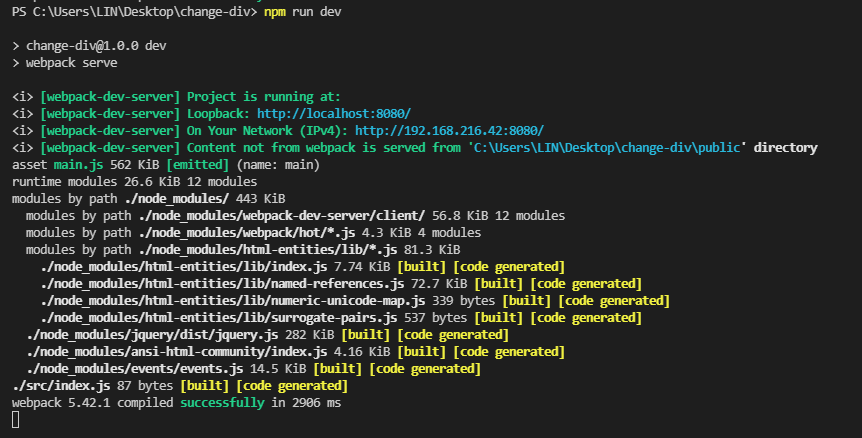Click 'Project is running at:' text
The image size is (862, 438).
coord(264,97)
